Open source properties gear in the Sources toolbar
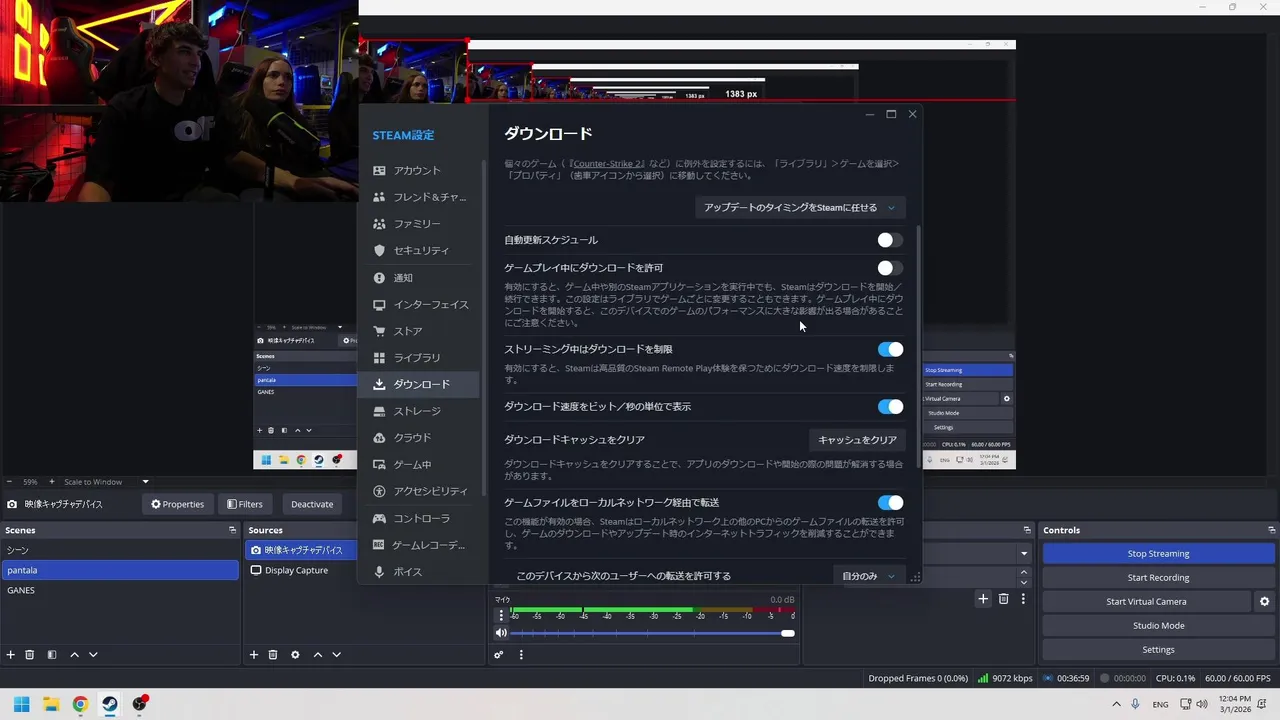The height and width of the screenshot is (720, 1280). click(x=295, y=655)
